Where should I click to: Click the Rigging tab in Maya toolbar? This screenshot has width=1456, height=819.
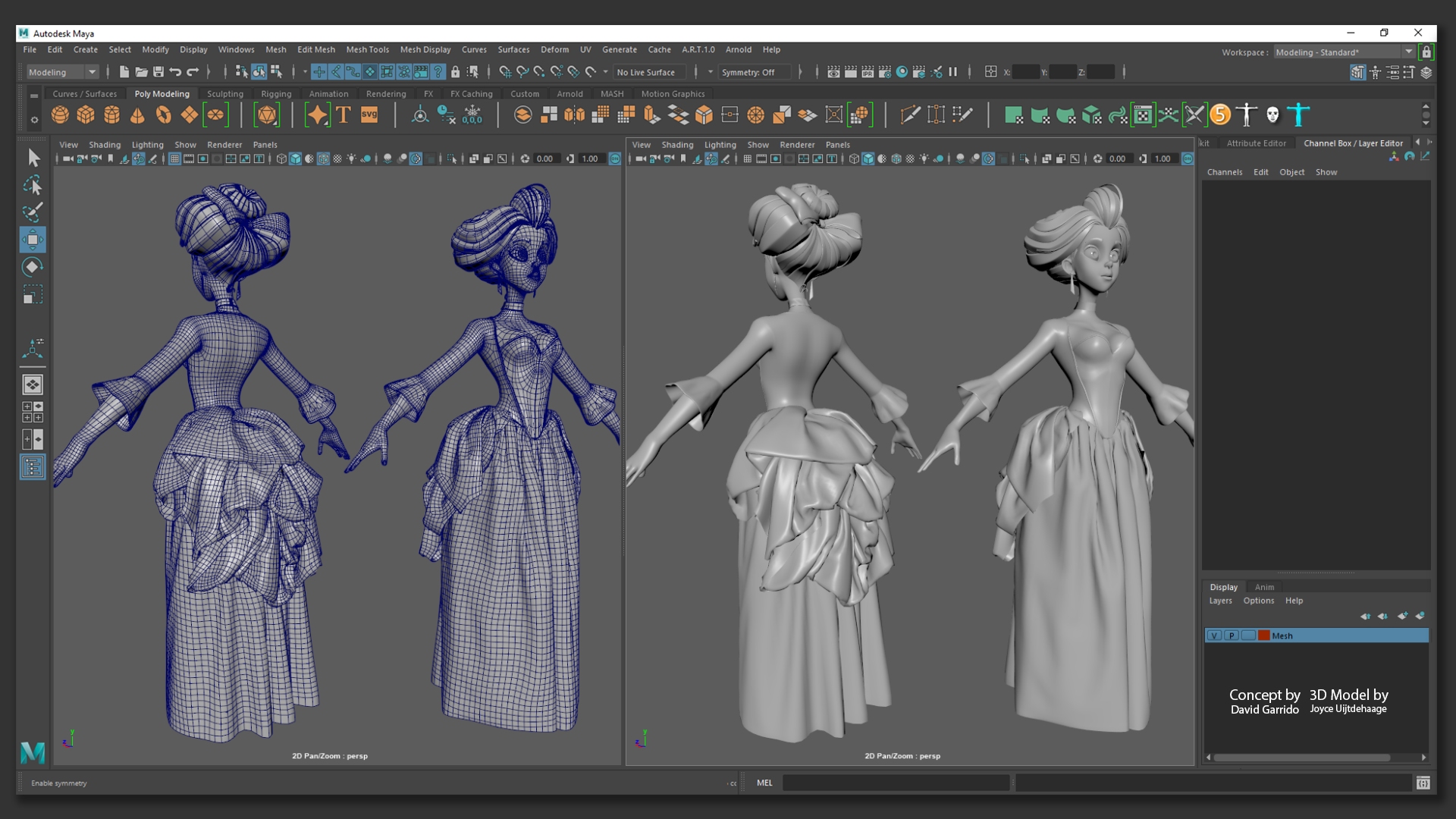(x=276, y=93)
